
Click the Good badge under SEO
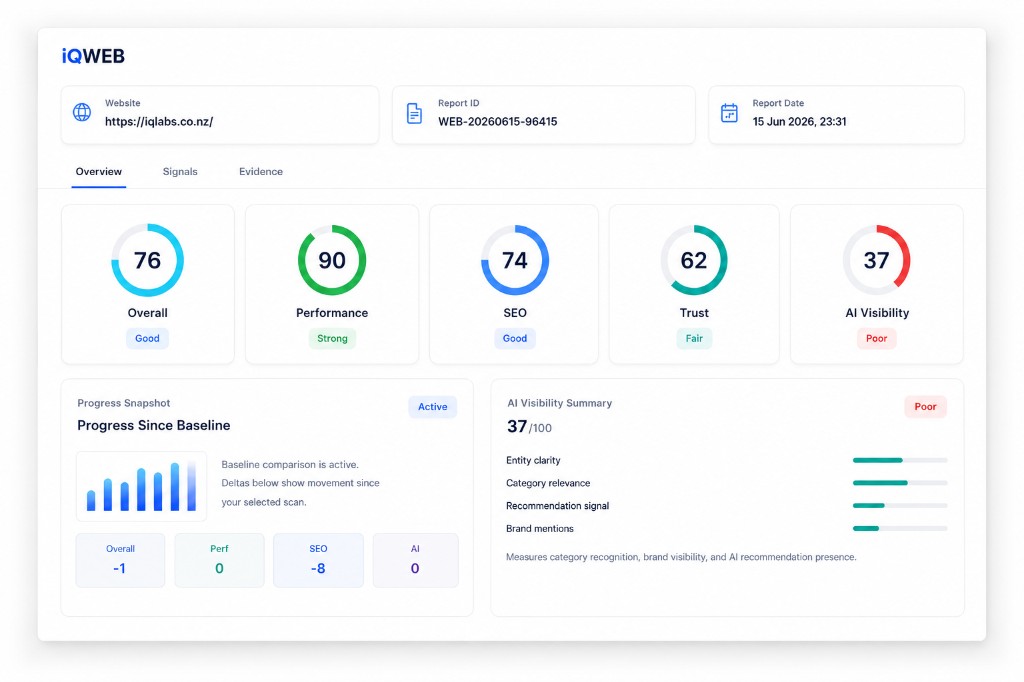(515, 338)
